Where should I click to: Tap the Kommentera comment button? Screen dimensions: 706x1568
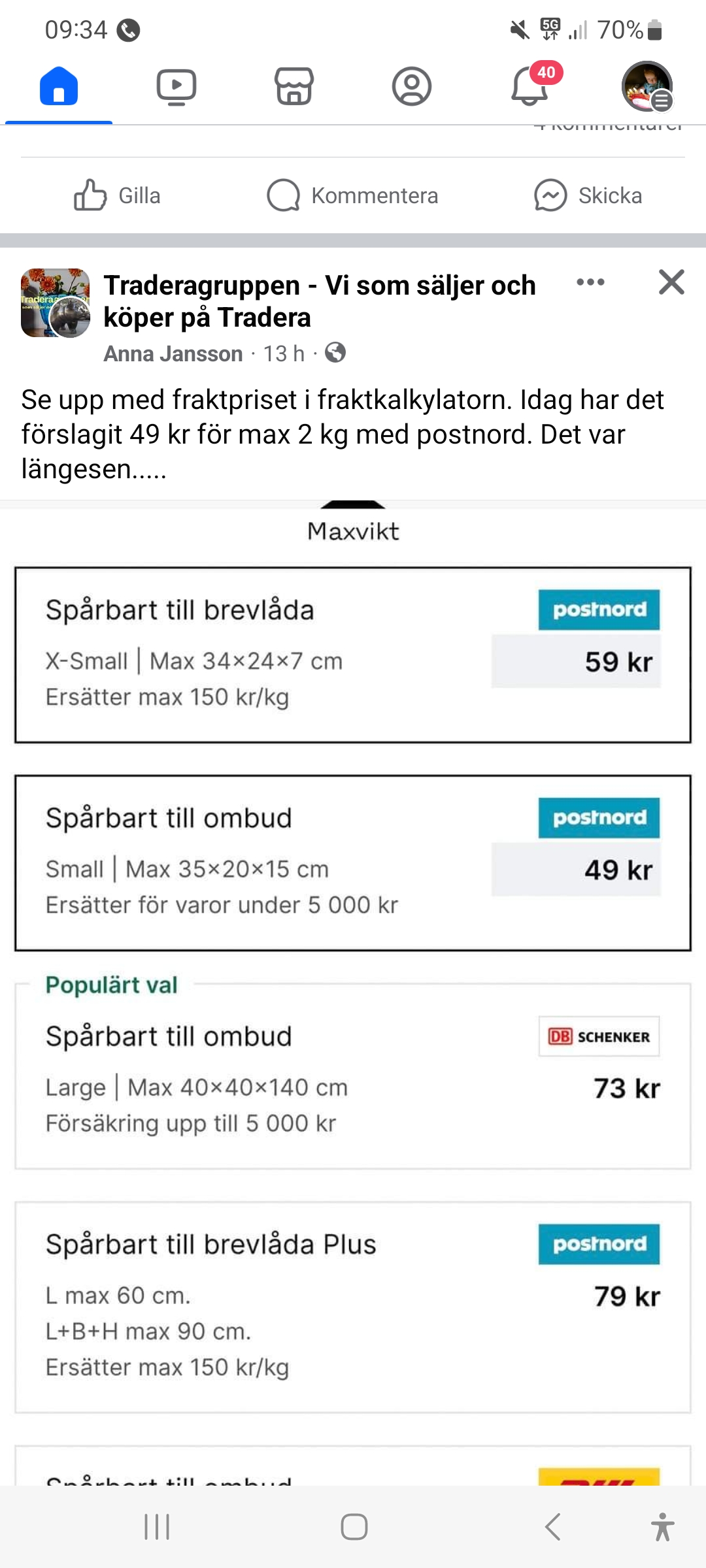pyautogui.click(x=353, y=195)
